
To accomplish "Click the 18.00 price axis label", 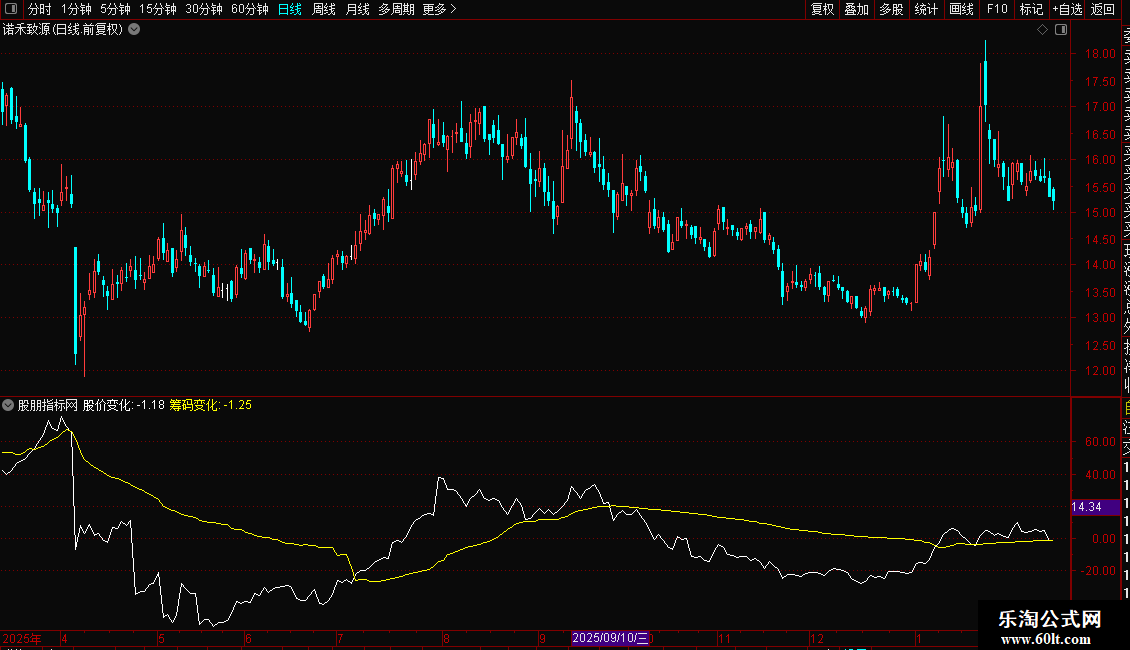I will click(1100, 54).
